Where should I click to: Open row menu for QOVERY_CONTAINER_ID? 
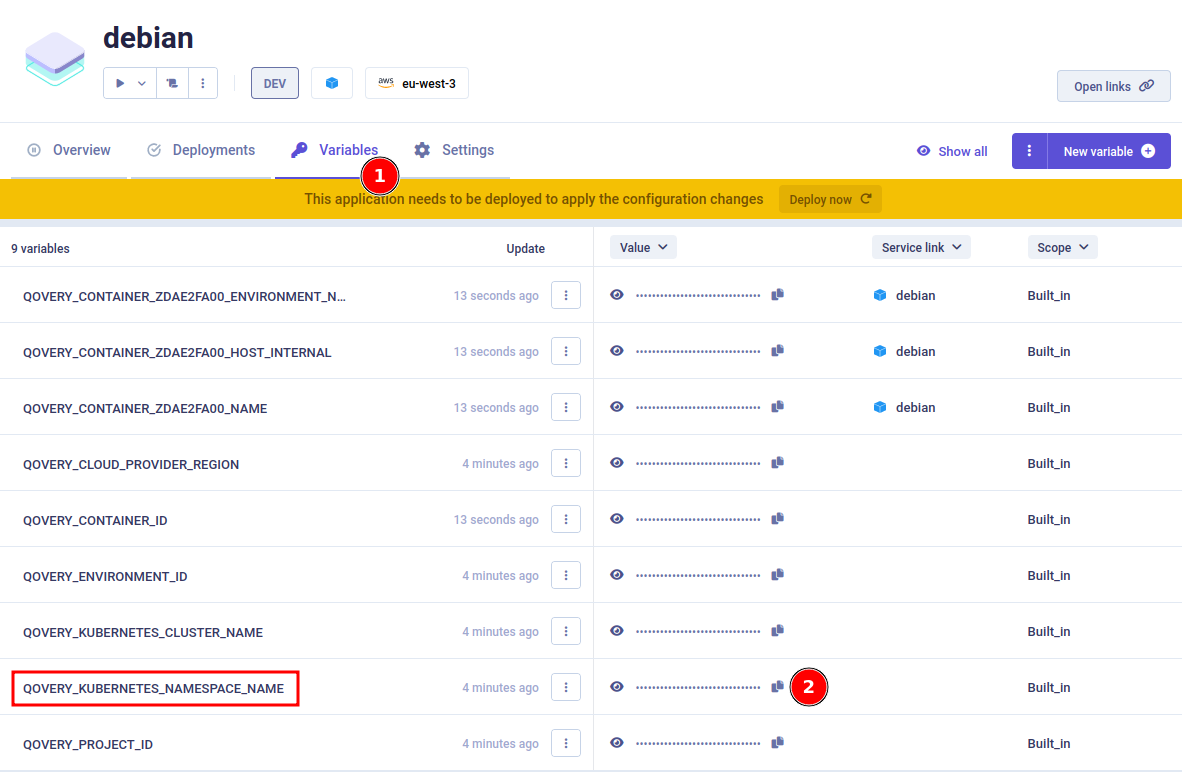tap(566, 519)
